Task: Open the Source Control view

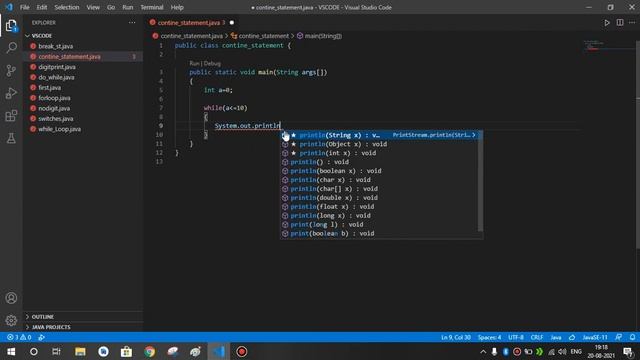Action: pos(11,71)
